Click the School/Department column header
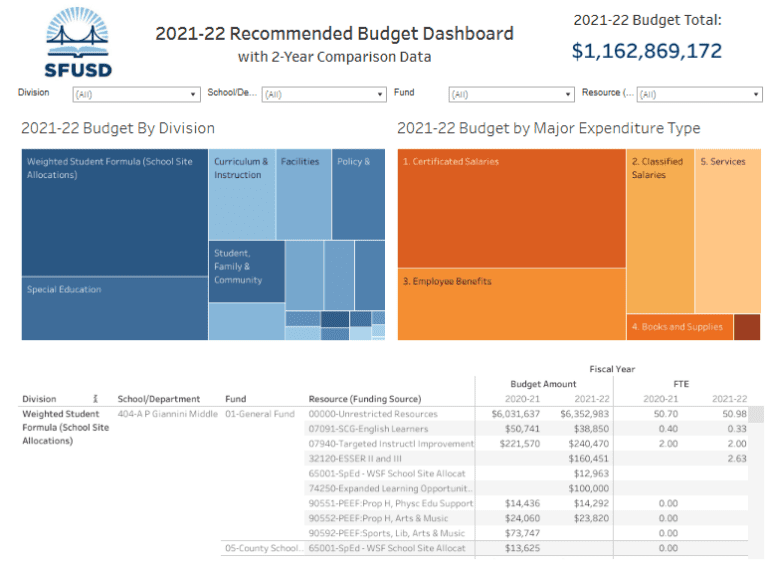The height and width of the screenshot is (563, 768). click(159, 399)
